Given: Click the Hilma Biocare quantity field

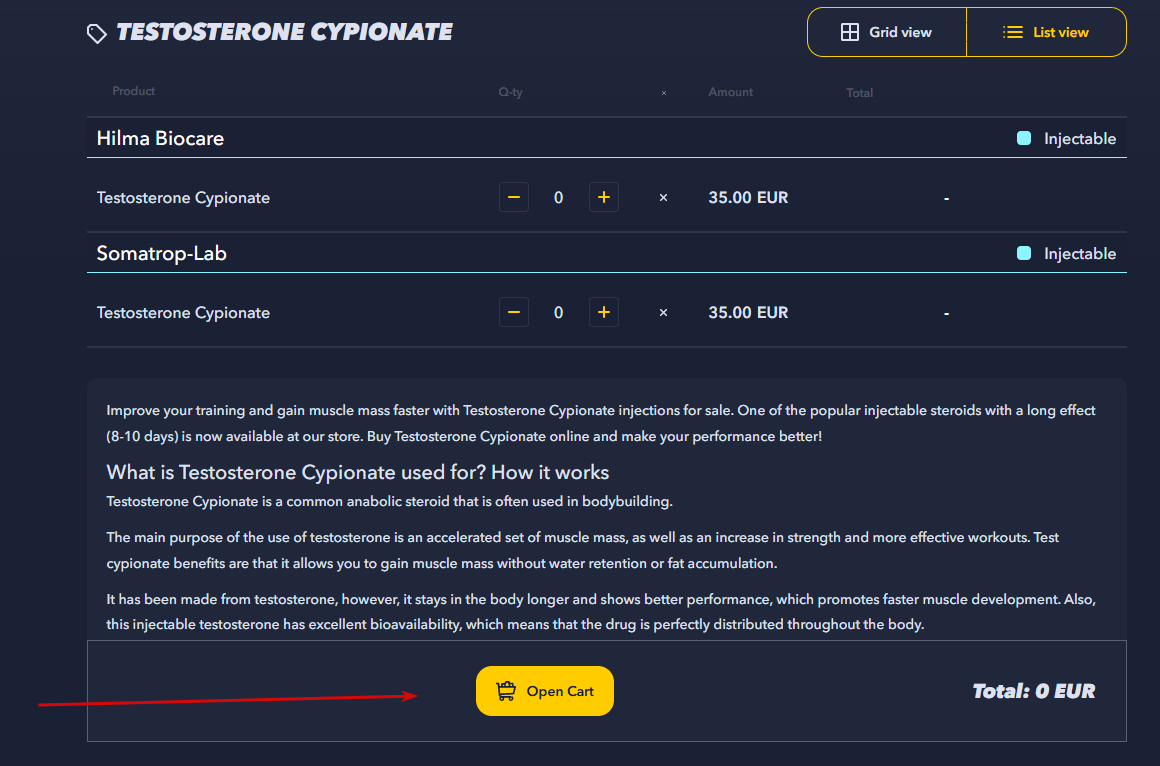Looking at the screenshot, I should pyautogui.click(x=558, y=198).
